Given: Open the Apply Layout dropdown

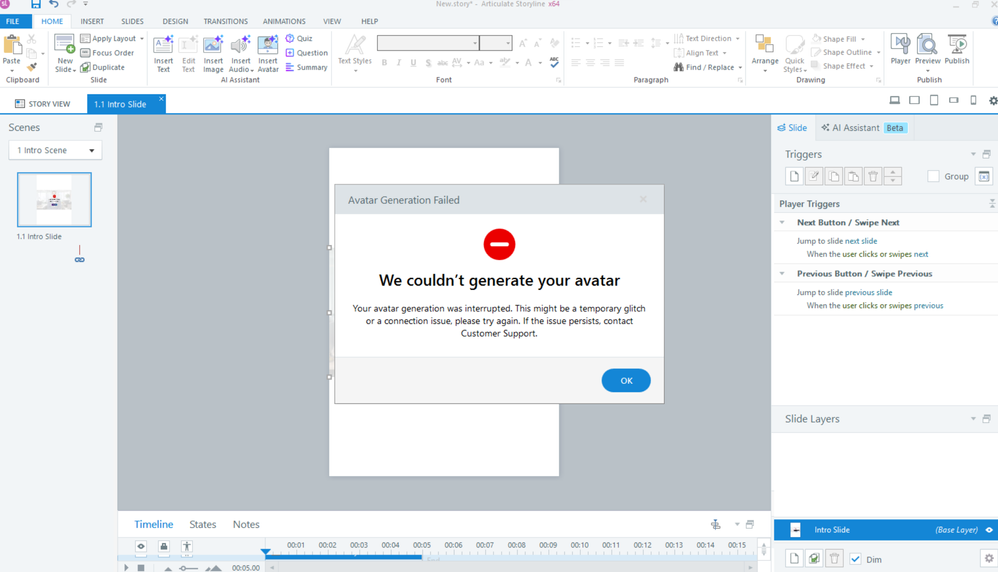Looking at the screenshot, I should click(x=112, y=38).
